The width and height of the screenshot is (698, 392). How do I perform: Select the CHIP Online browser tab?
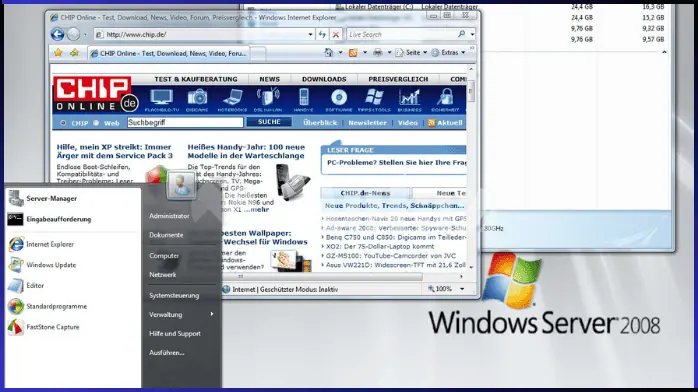[x=169, y=53]
